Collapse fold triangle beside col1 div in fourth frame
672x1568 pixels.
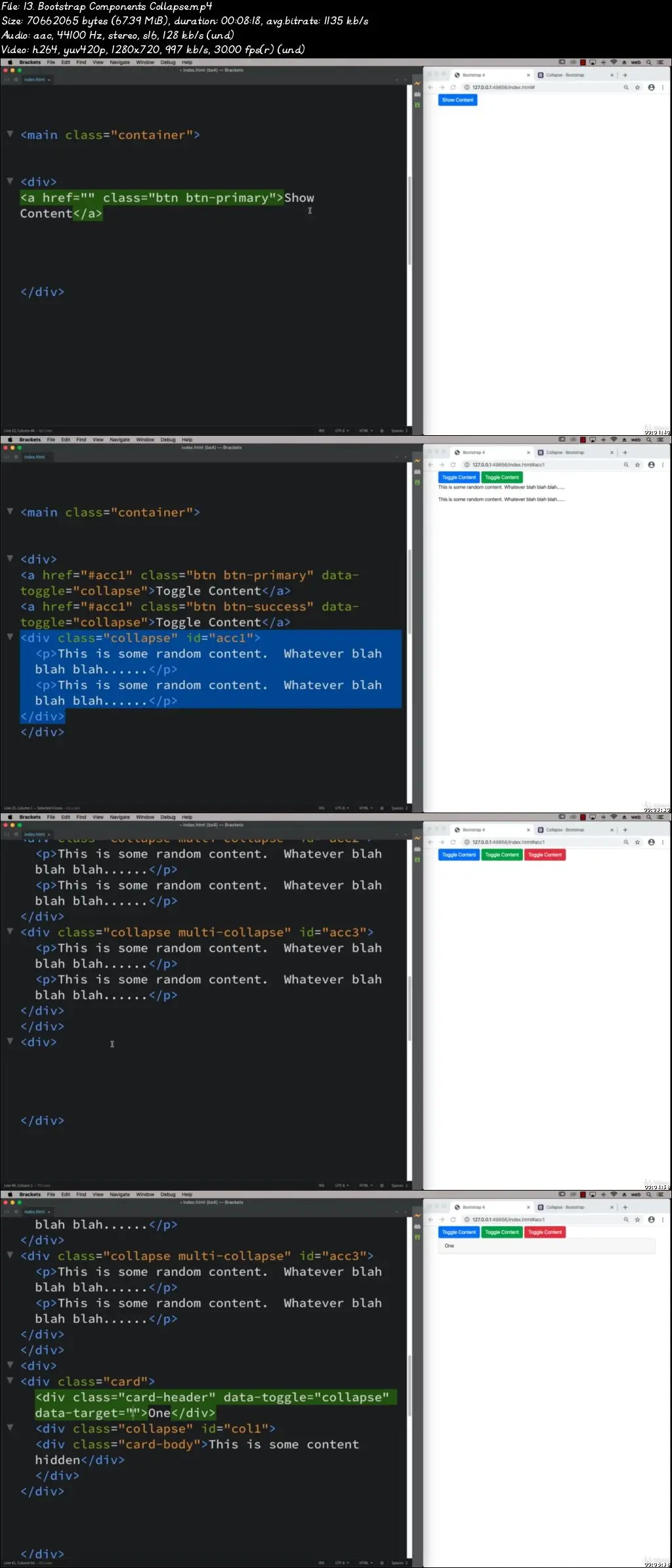10,1428
